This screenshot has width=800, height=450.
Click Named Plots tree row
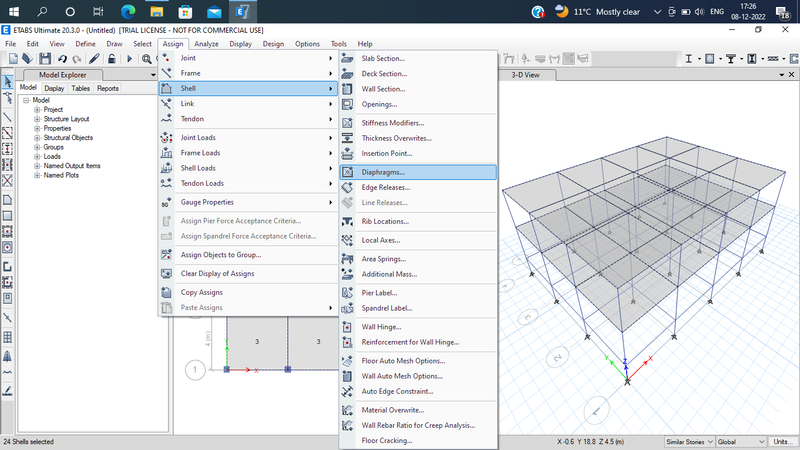click(61, 175)
